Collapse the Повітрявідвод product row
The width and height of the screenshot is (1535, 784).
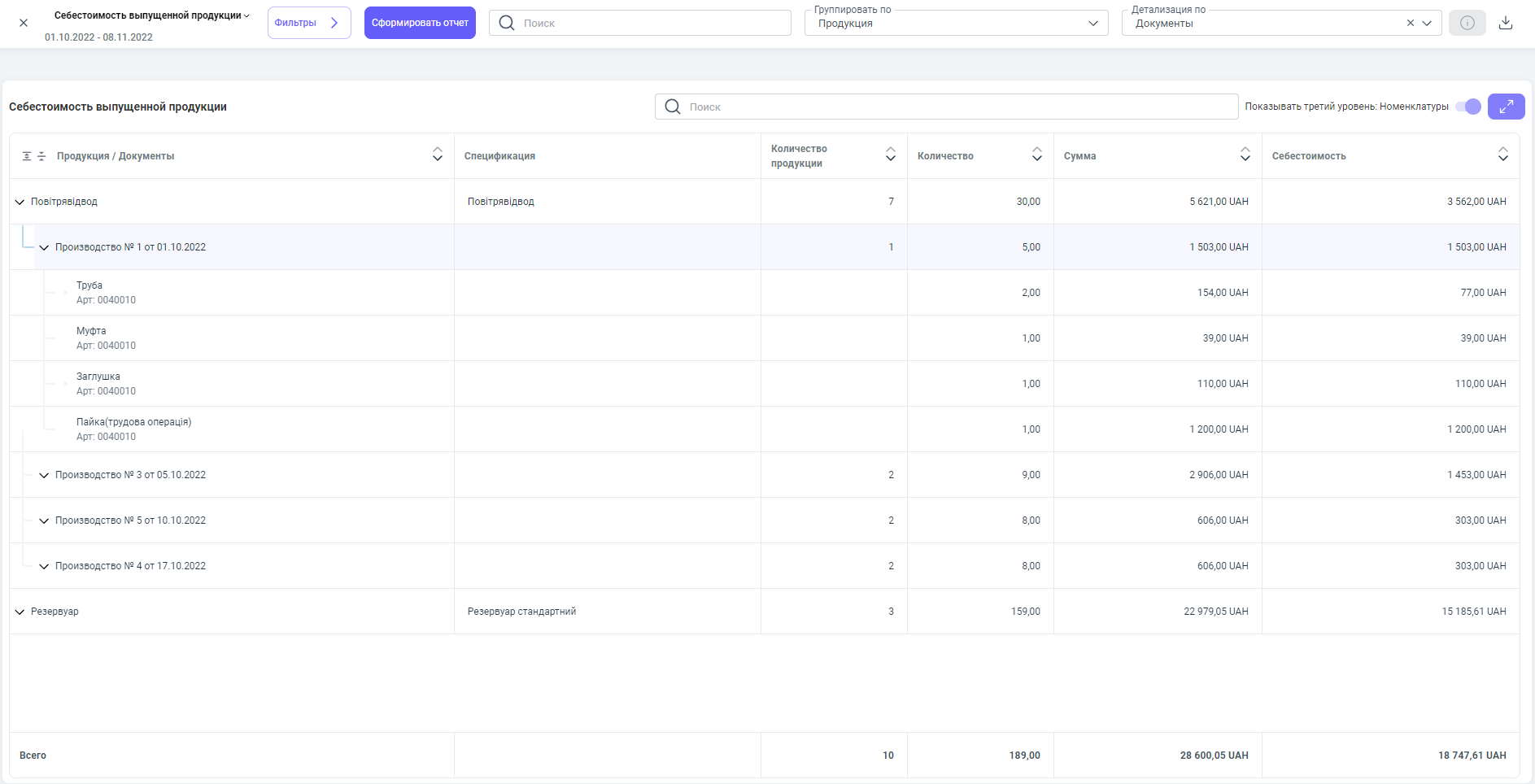20,202
